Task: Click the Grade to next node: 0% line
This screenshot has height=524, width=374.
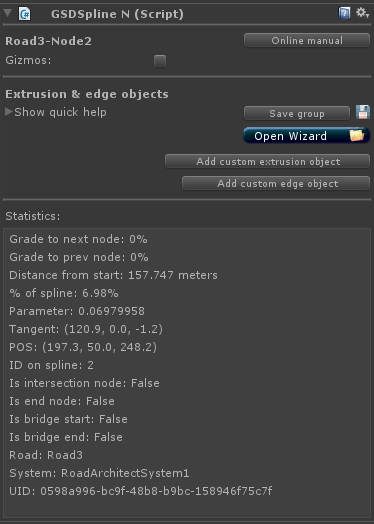Action: 78,239
